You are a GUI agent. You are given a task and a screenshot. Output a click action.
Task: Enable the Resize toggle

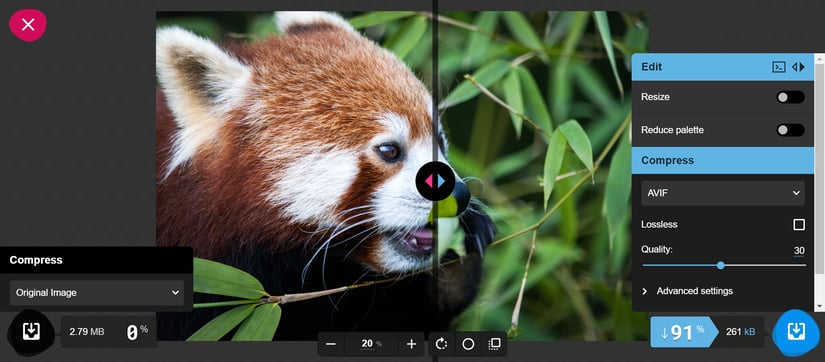(x=790, y=97)
